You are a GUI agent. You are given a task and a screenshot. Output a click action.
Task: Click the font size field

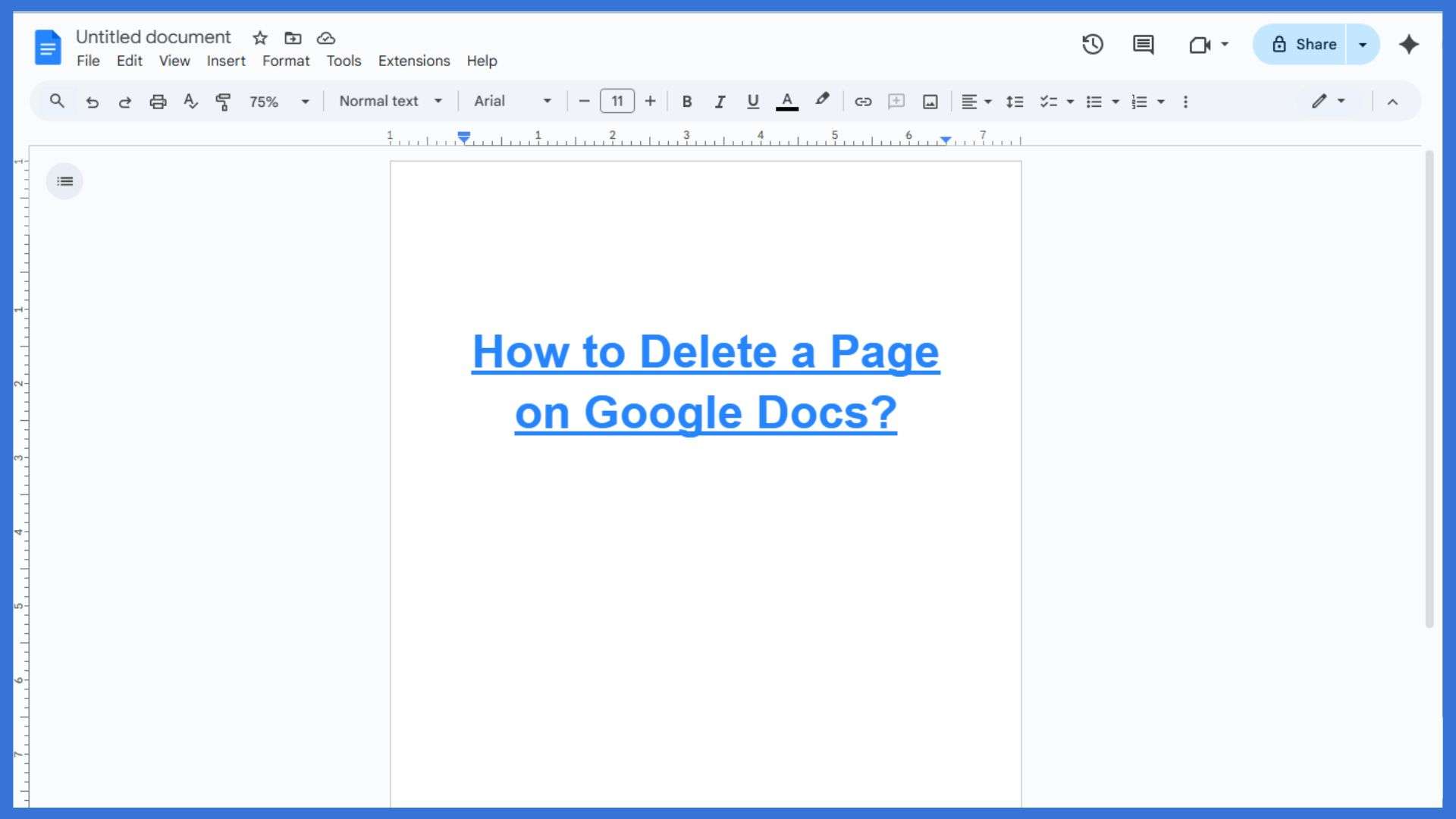[x=617, y=102]
